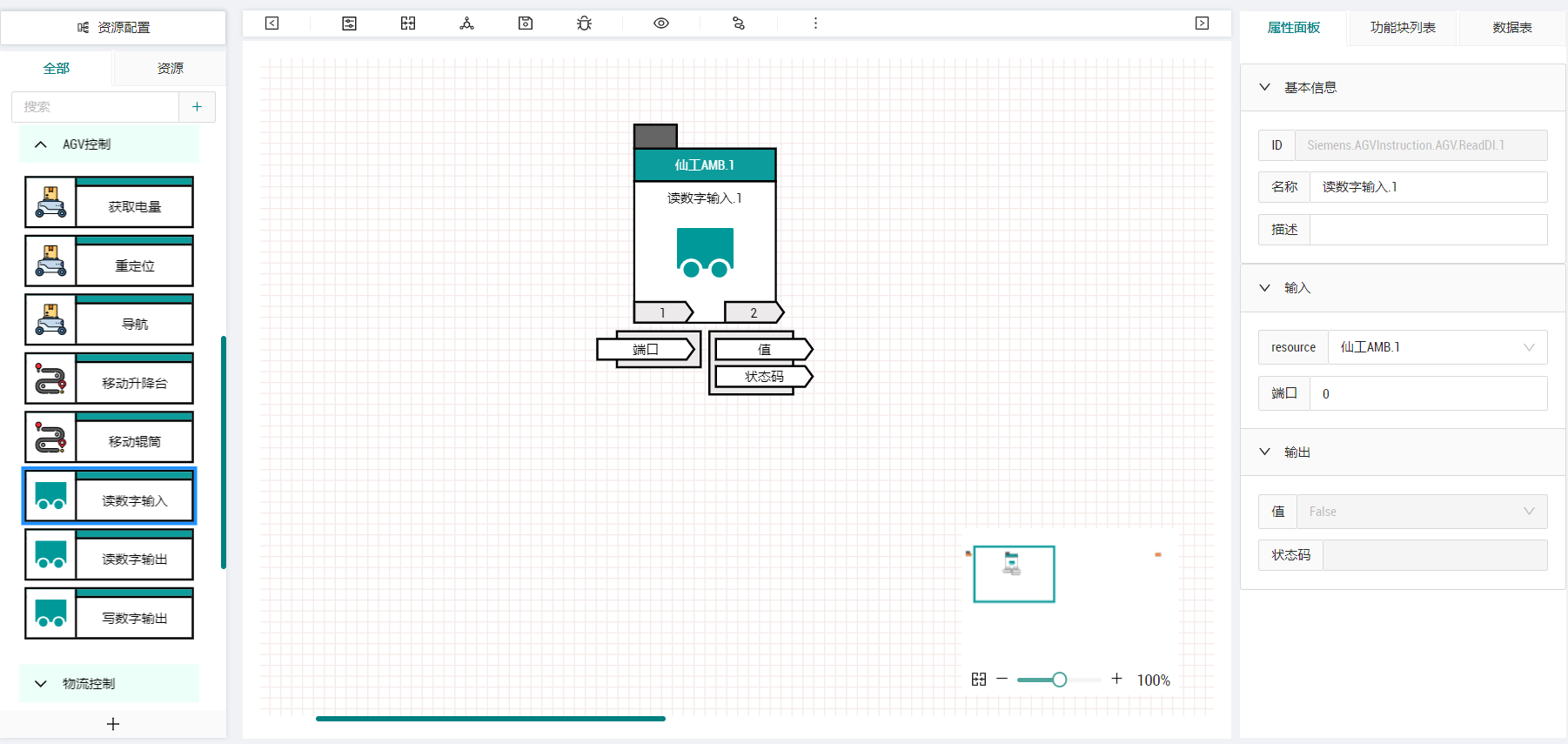Collapse the left panel with arrow icon
1568x744 pixels.
point(271,23)
